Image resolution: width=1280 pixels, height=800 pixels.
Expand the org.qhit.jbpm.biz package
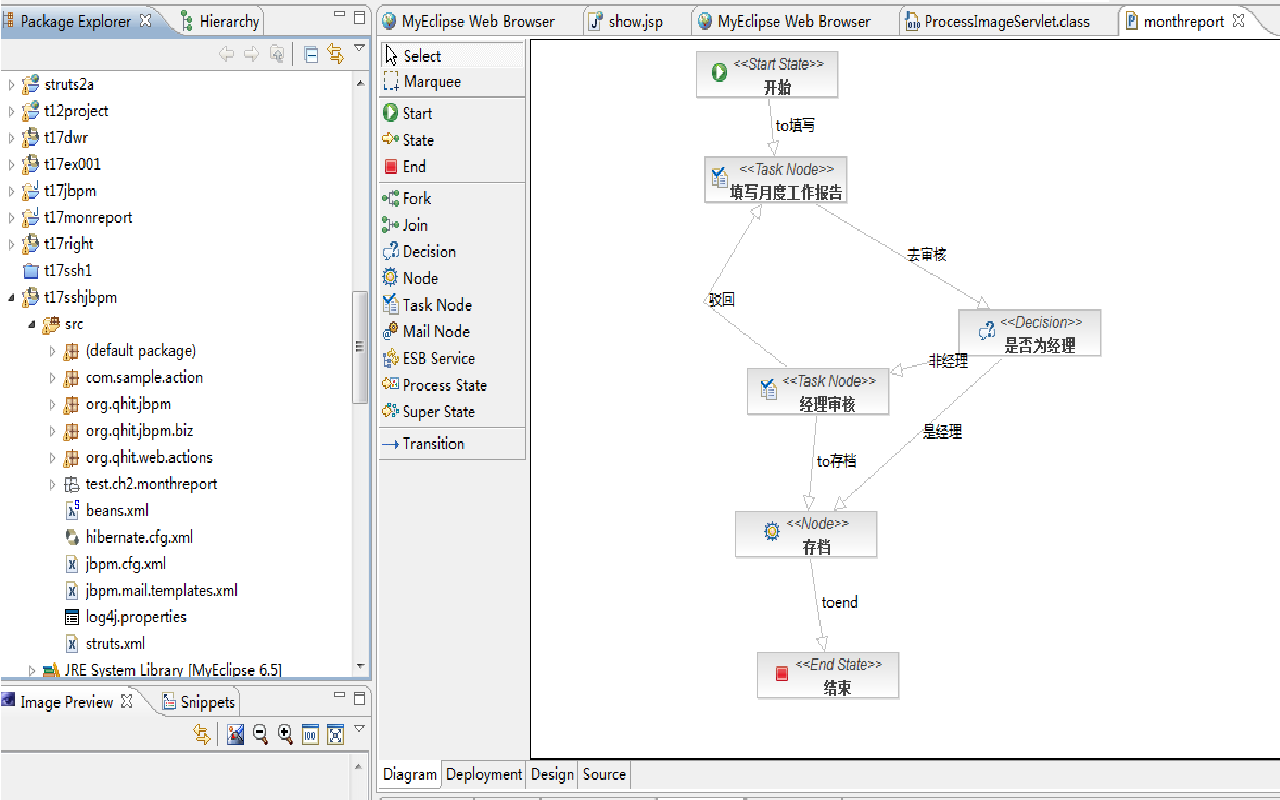tap(53, 431)
